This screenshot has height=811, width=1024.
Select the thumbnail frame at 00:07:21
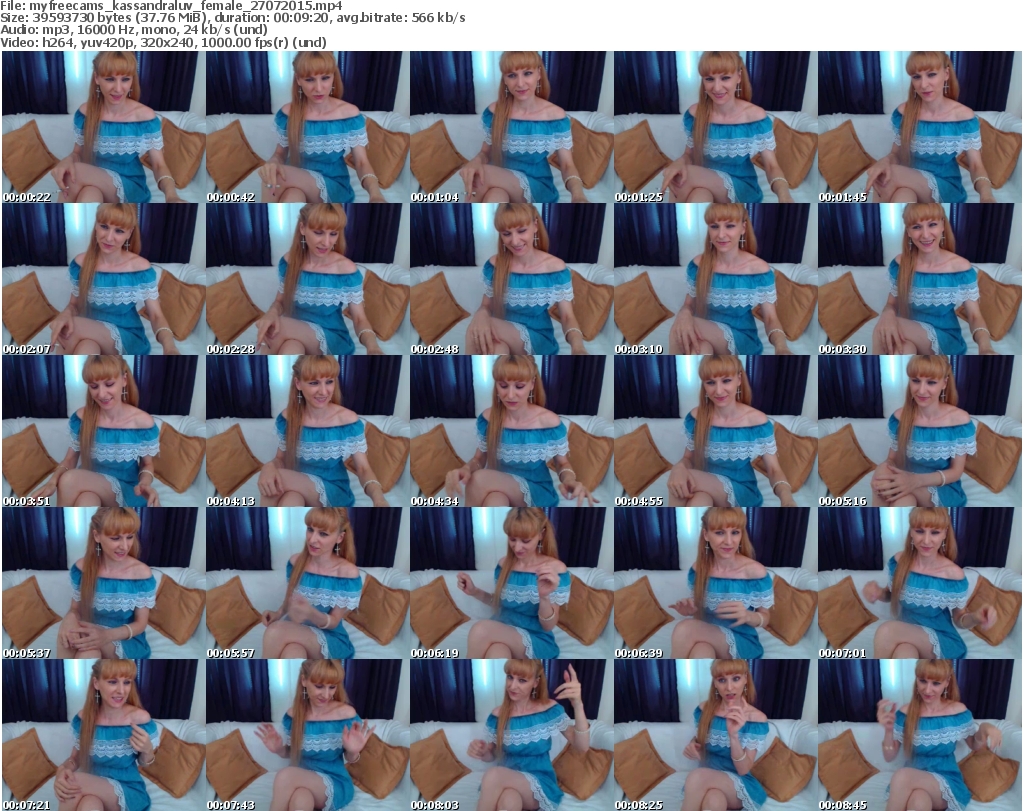pyautogui.click(x=103, y=735)
